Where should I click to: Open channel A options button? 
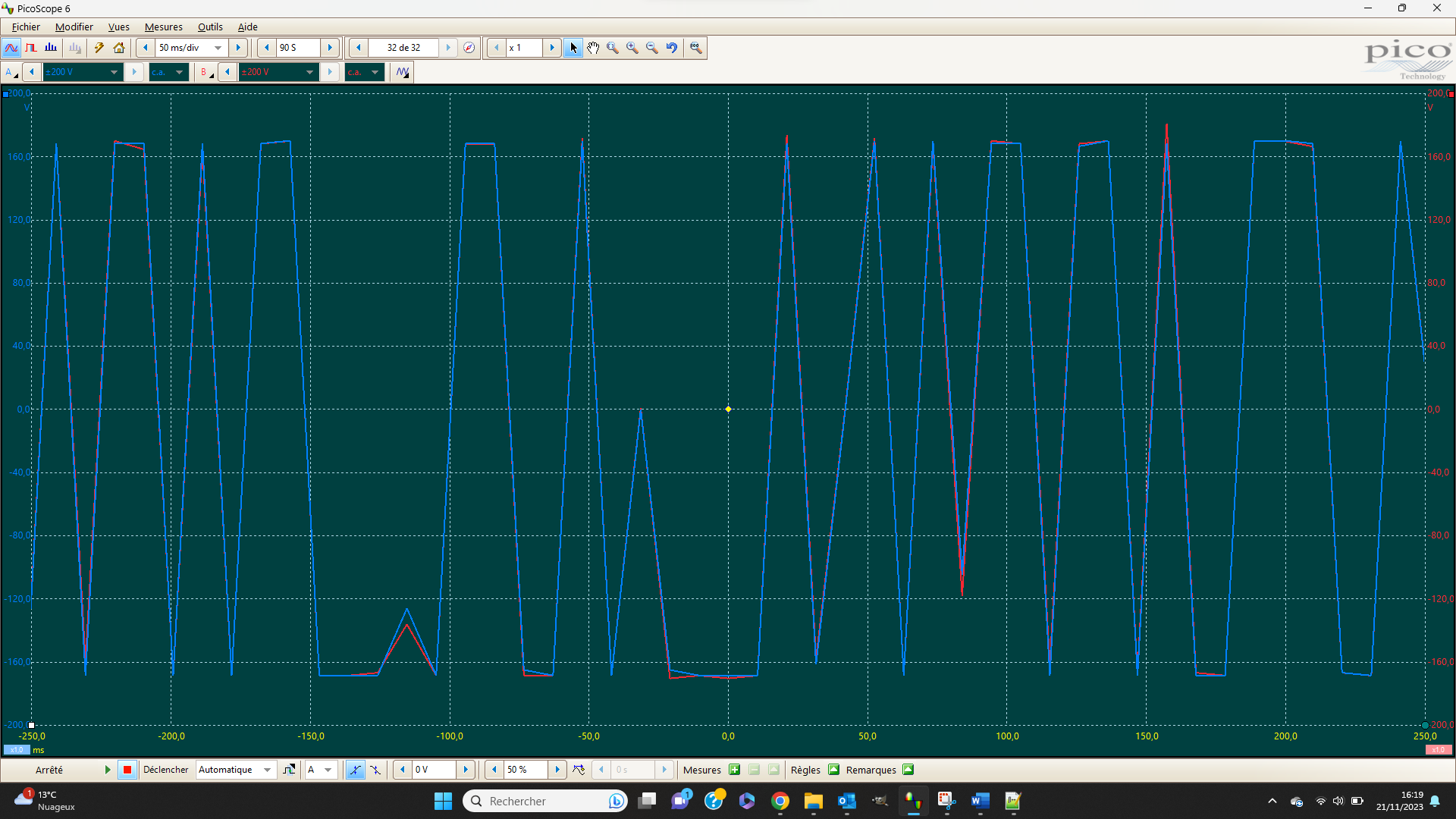pos(11,72)
